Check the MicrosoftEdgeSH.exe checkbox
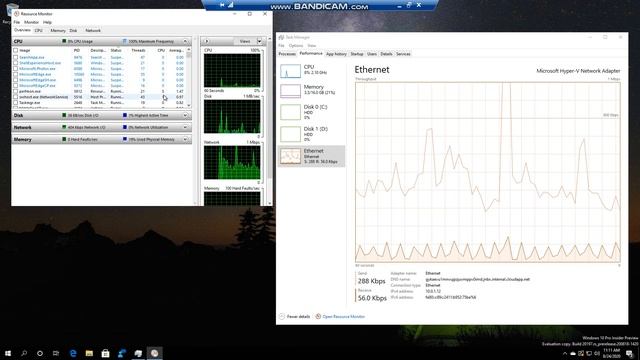This screenshot has width=640, height=360. [x=16, y=80]
